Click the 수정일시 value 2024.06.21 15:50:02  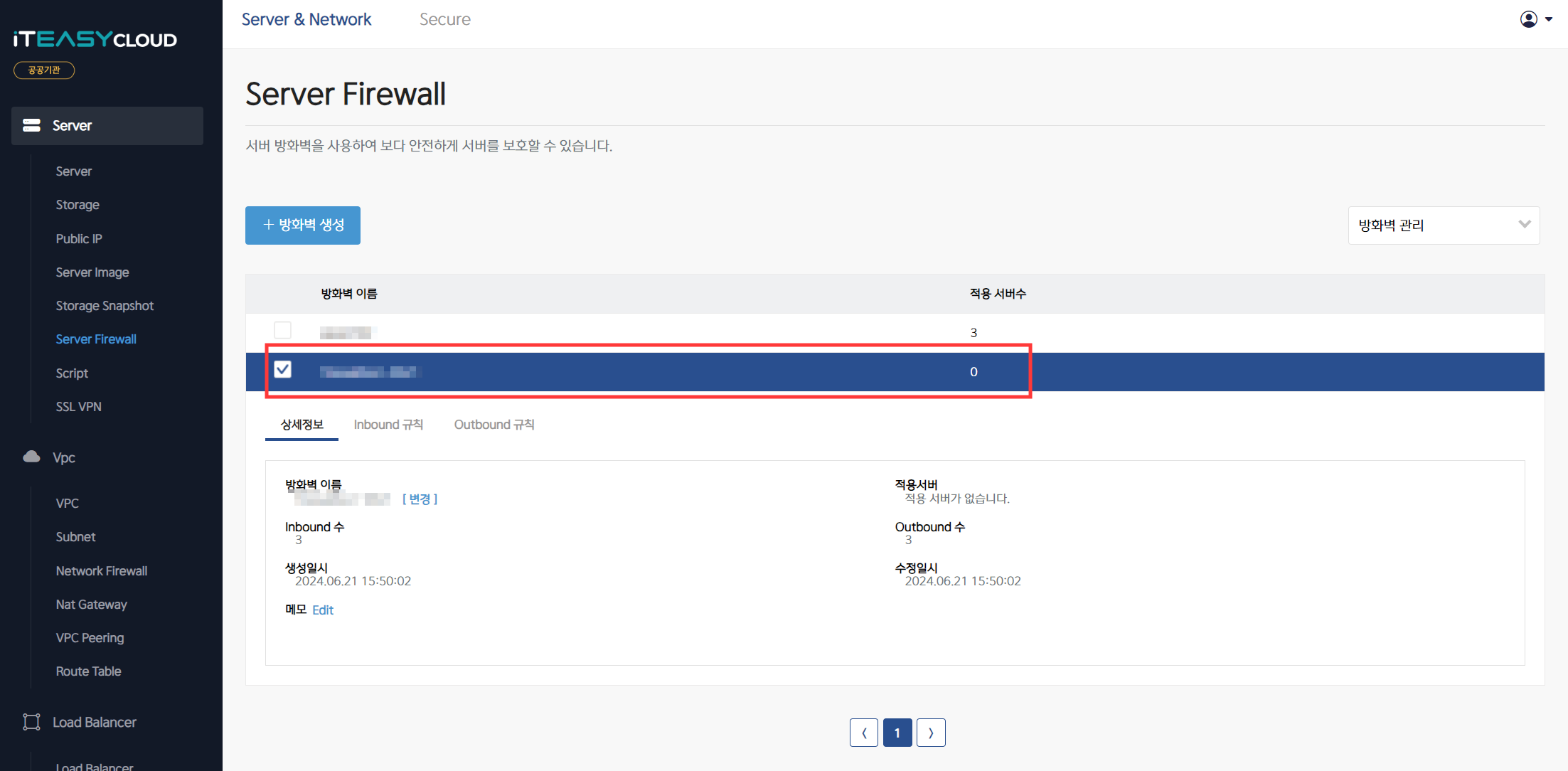click(963, 581)
